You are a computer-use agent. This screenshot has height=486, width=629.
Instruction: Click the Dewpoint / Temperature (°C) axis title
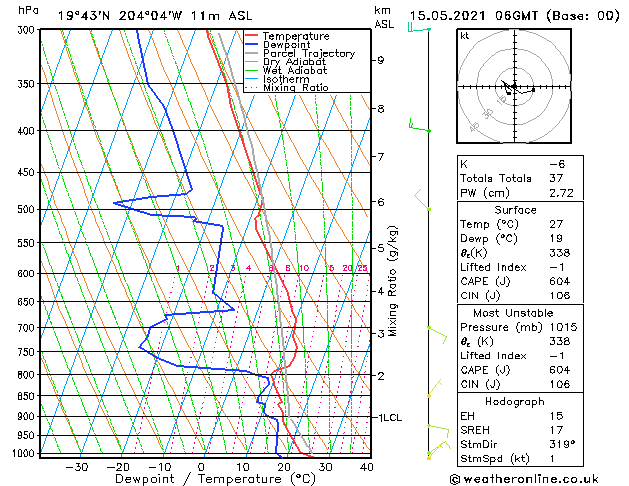click(x=215, y=479)
